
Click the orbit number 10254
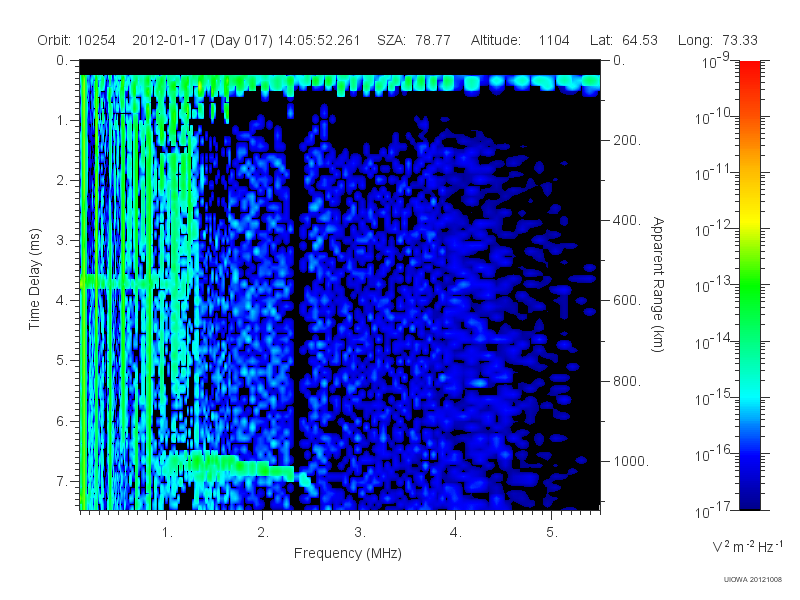tap(96, 40)
